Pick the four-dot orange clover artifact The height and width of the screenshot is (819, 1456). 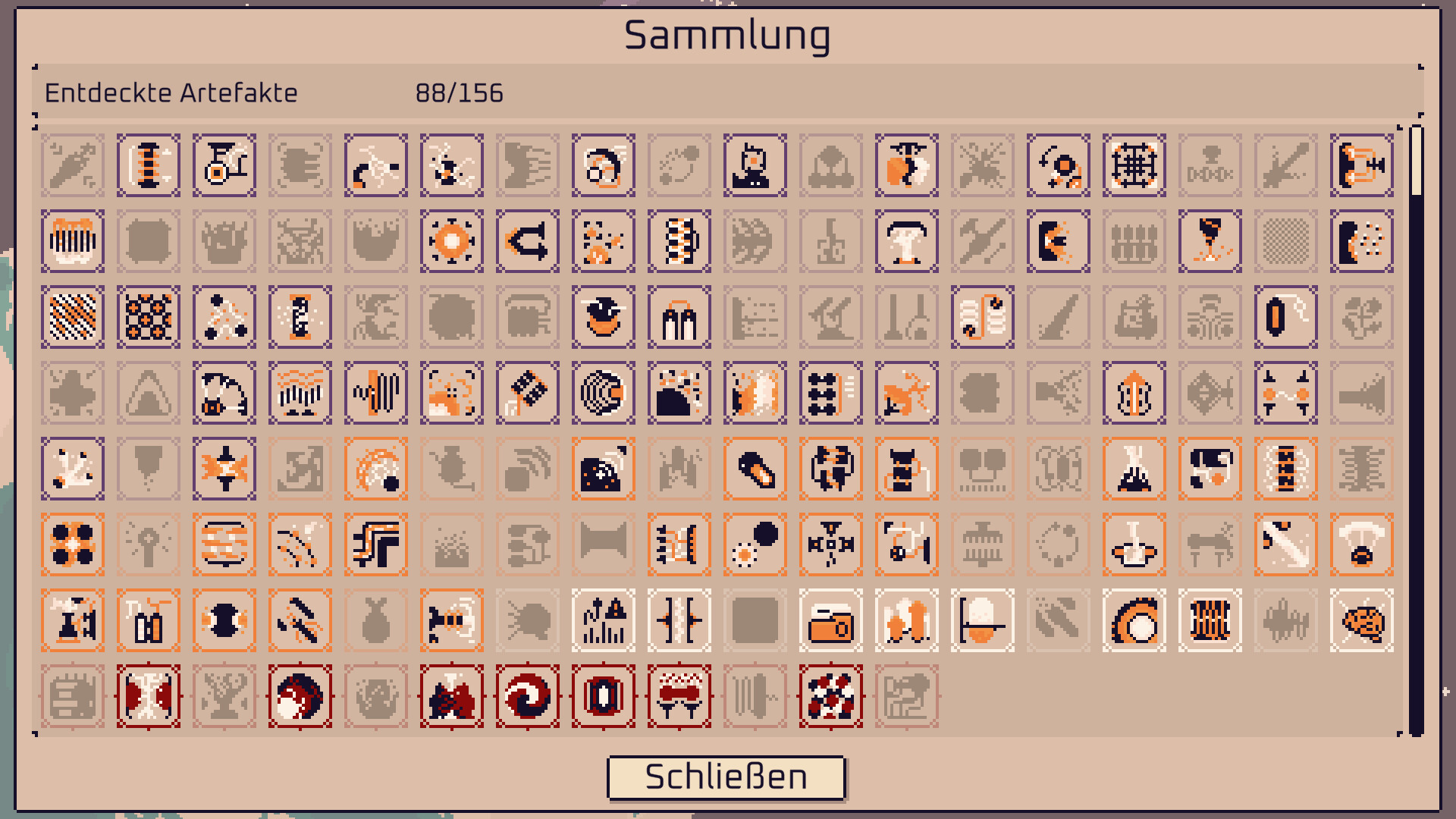[x=73, y=544]
